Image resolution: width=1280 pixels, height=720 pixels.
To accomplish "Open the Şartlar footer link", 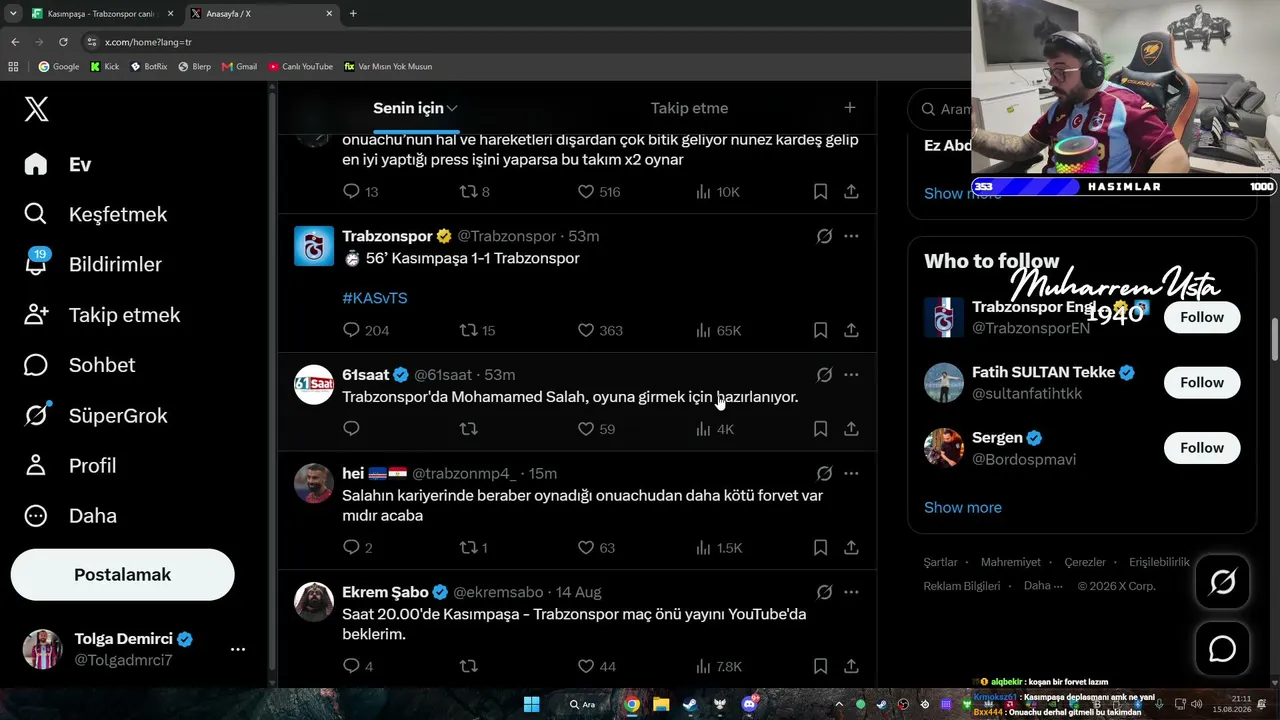I will [941, 562].
